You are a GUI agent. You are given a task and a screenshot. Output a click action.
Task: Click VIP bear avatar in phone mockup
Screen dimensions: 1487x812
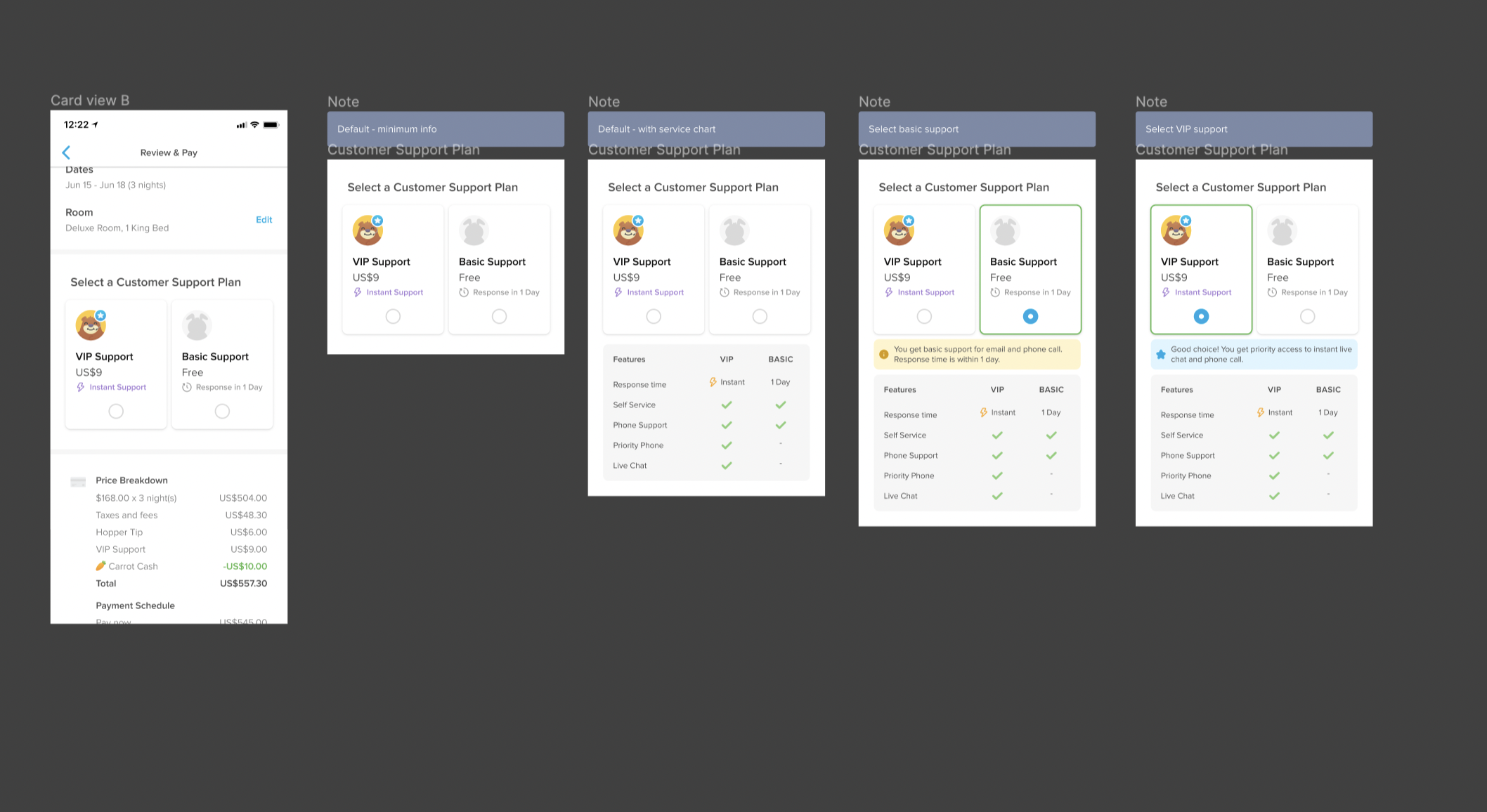(x=91, y=325)
